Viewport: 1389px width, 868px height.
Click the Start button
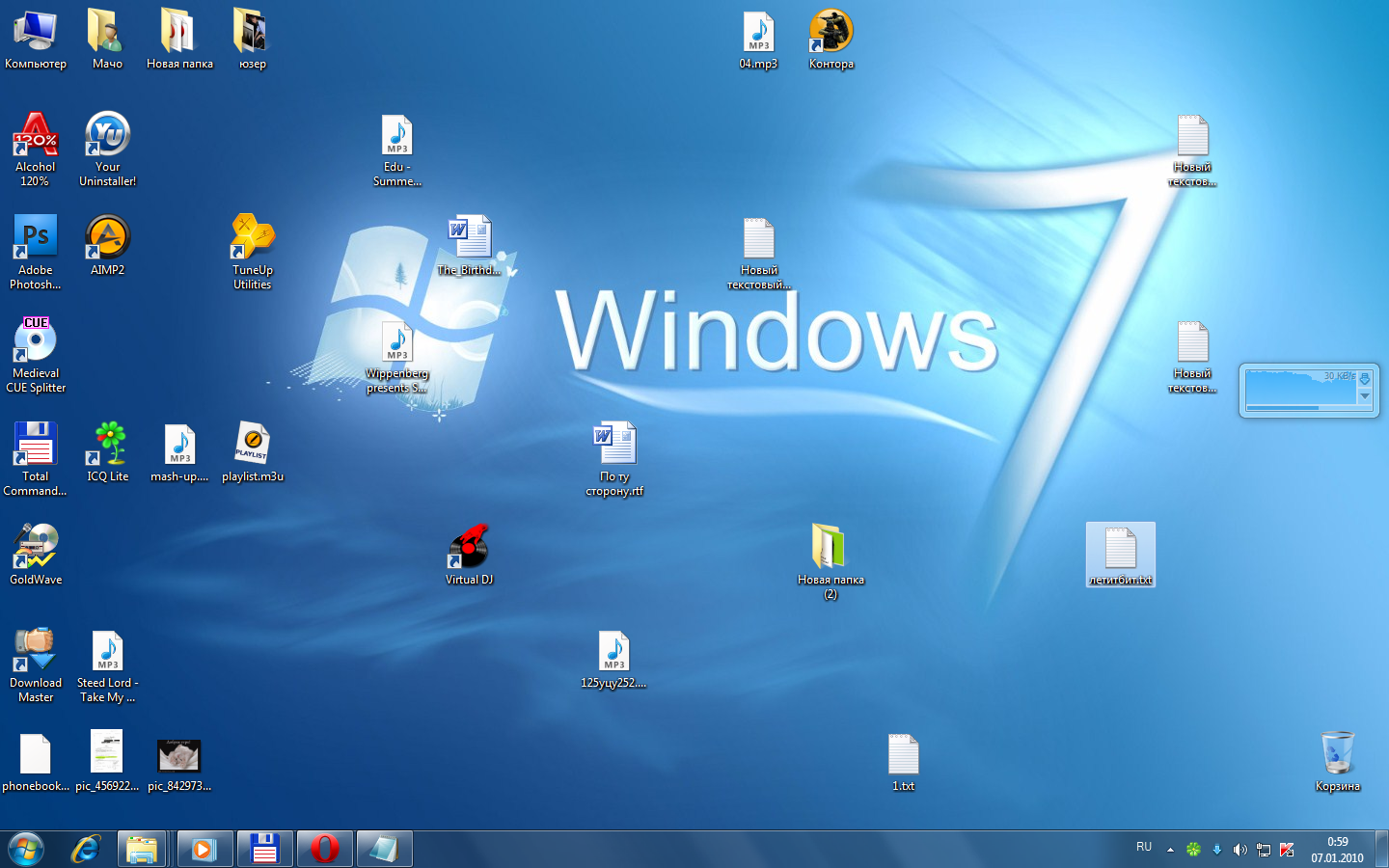26,849
